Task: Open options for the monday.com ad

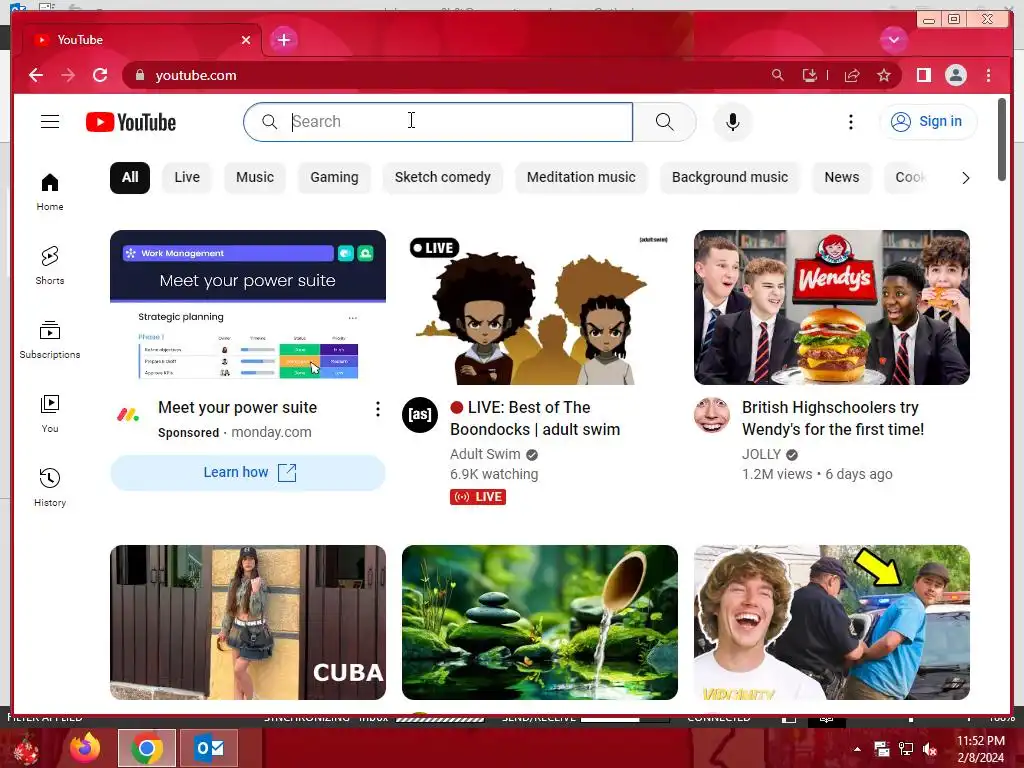Action: [x=377, y=409]
